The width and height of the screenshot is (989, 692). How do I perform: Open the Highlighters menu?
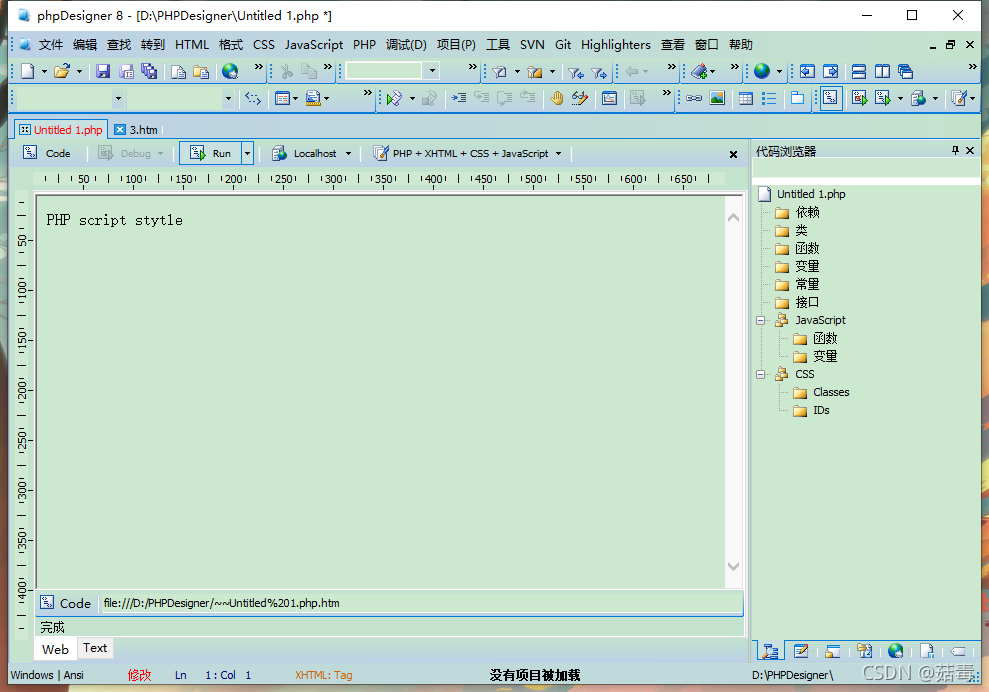[616, 44]
